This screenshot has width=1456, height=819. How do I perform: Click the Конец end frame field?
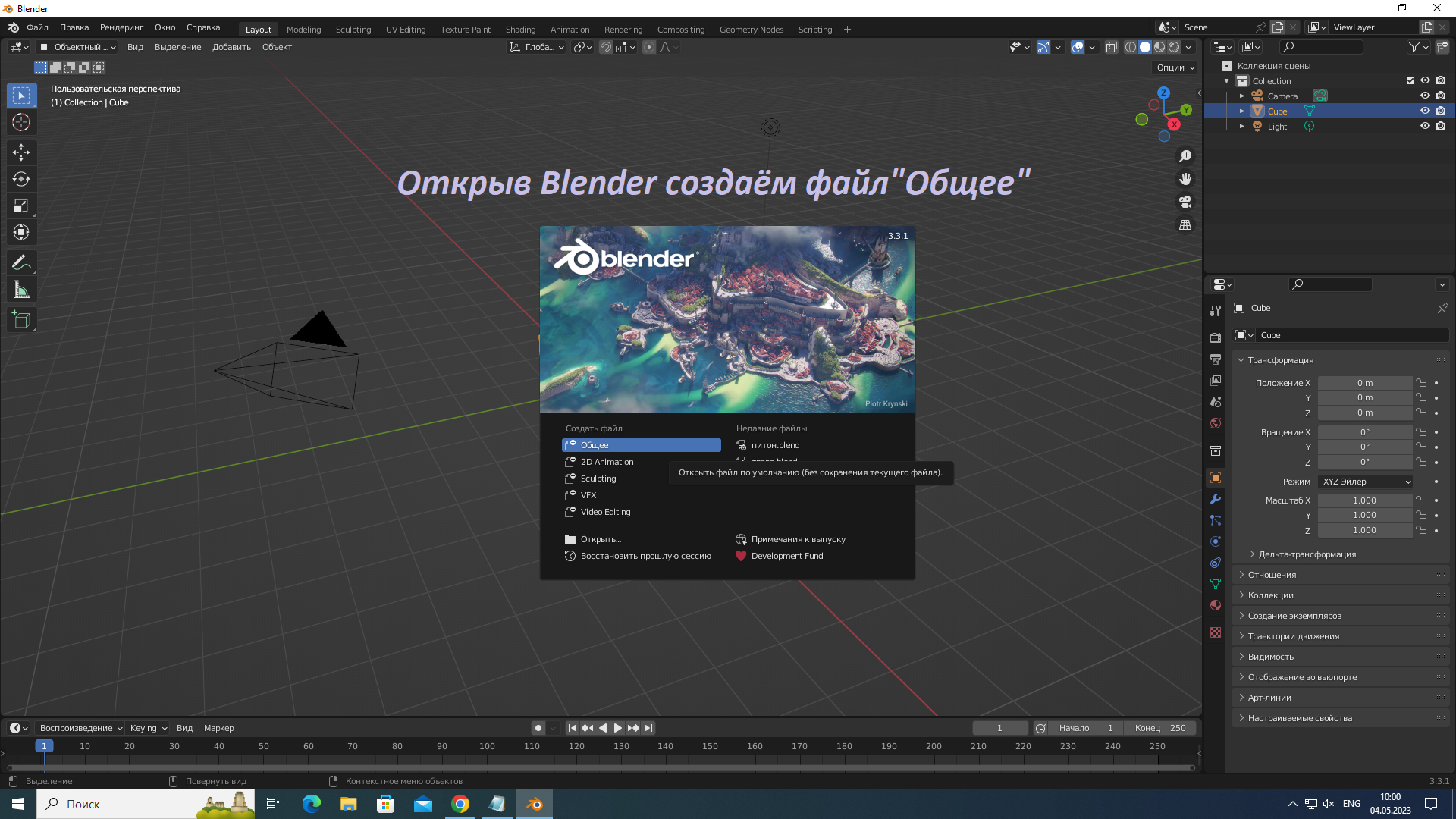pyautogui.click(x=1160, y=728)
